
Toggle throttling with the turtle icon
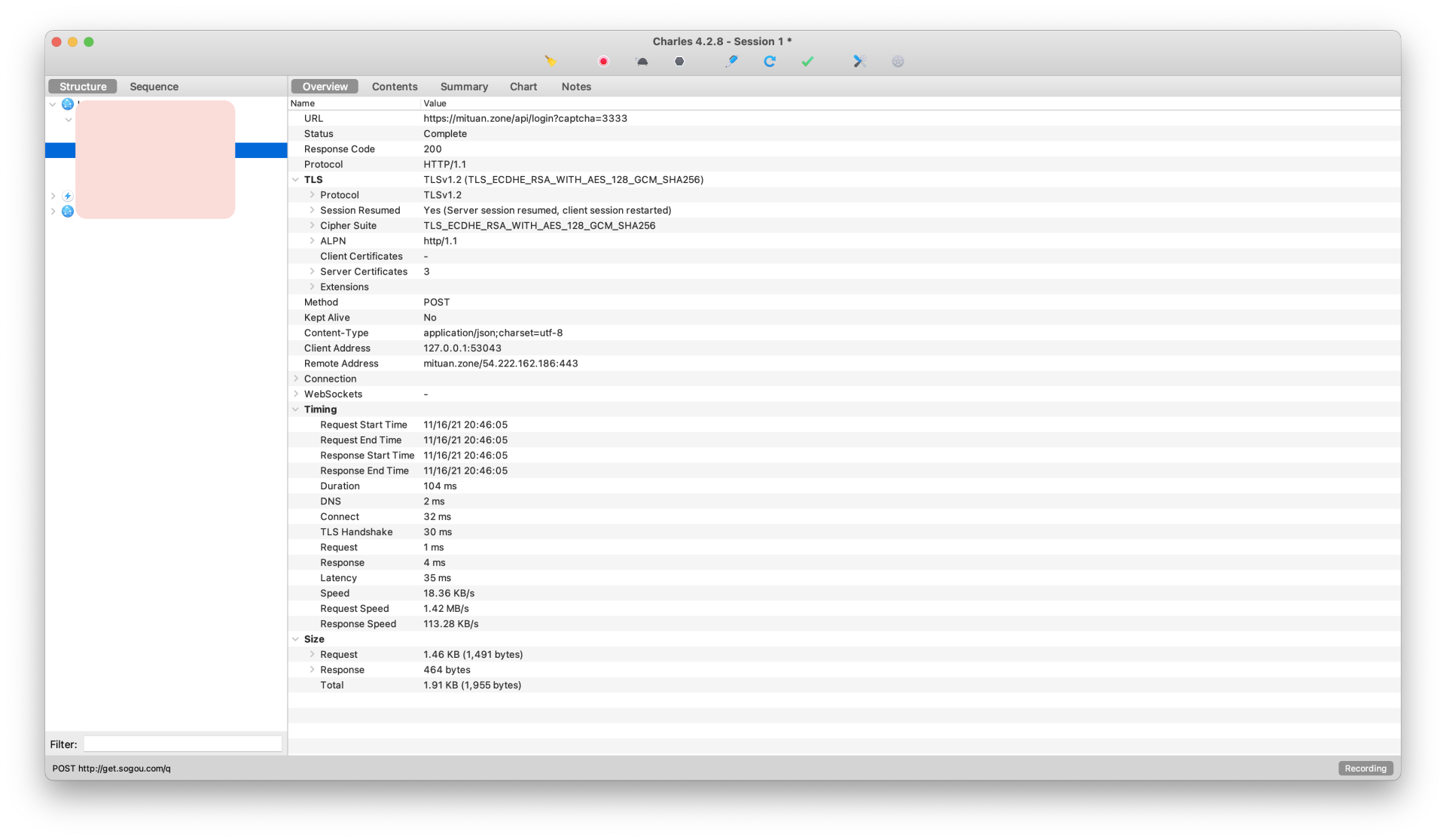[x=642, y=62]
